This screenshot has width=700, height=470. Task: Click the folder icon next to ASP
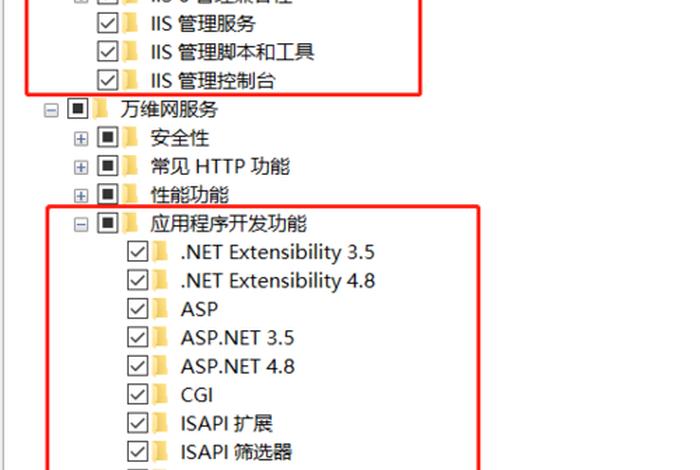pos(160,308)
